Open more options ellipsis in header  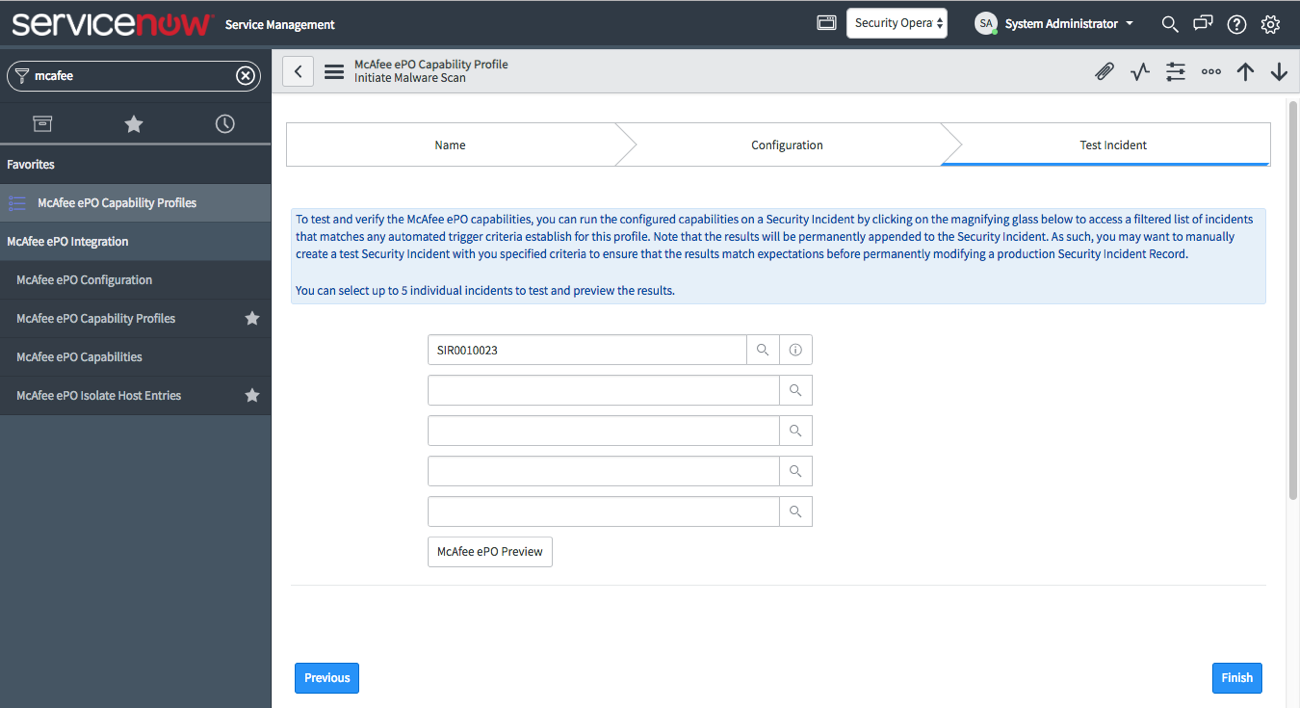point(1211,72)
